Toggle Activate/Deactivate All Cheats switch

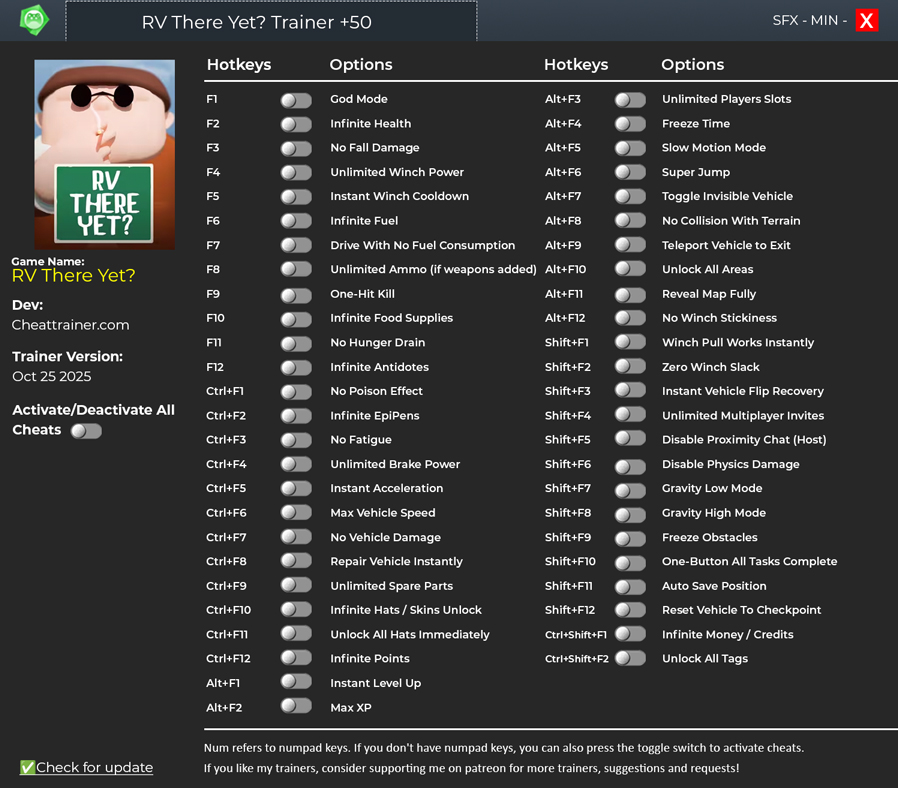[x=86, y=431]
